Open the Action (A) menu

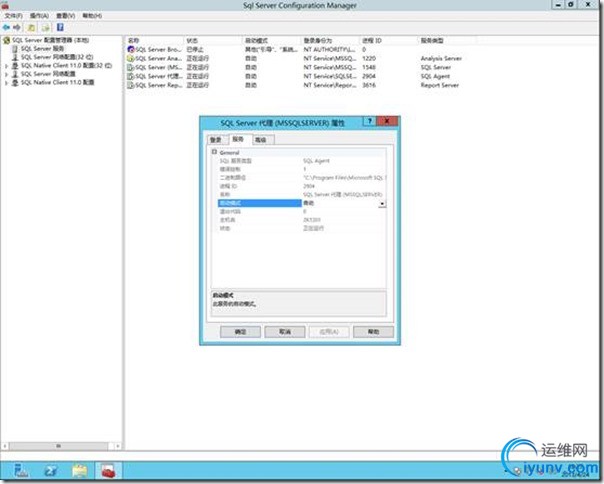[39, 16]
